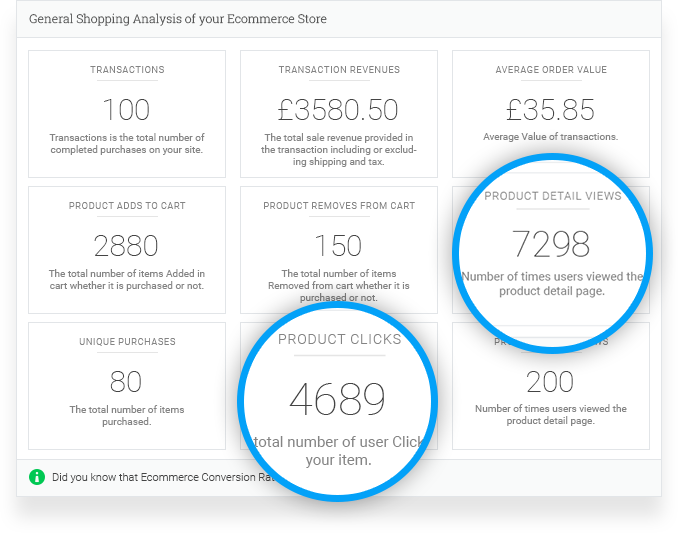
Task: Click the TRANSACTION REVENUES heading label
Action: pos(339,70)
